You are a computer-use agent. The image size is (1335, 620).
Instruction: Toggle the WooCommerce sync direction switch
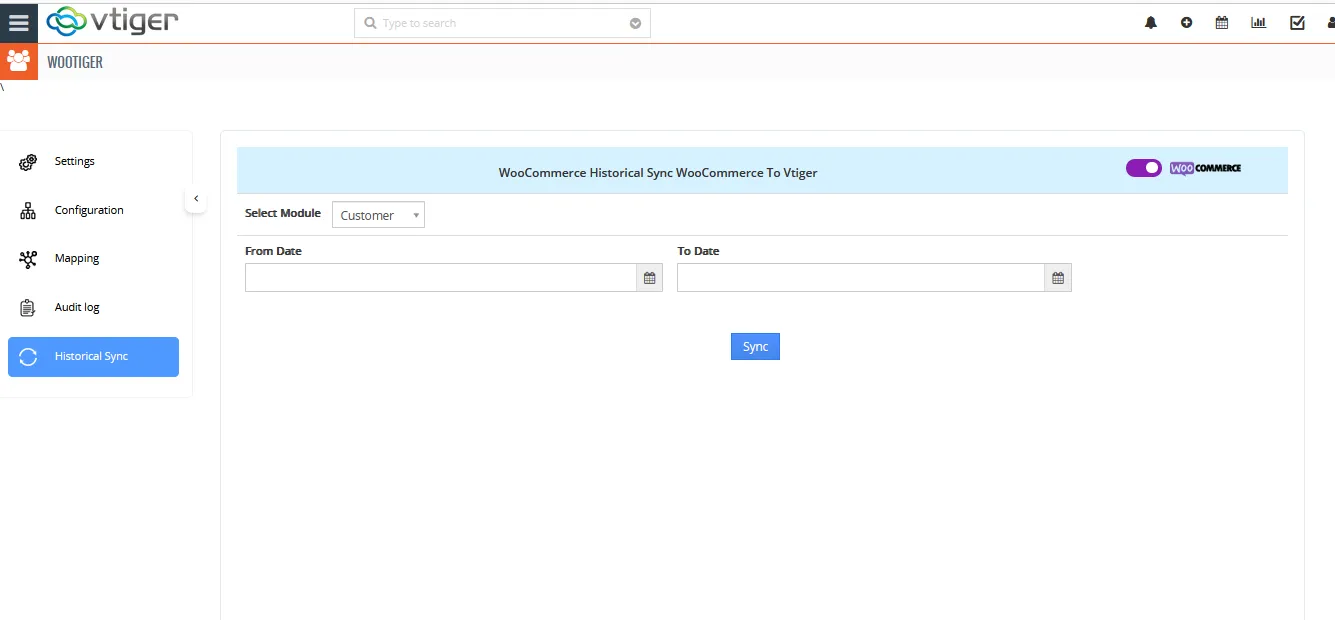(x=1143, y=168)
